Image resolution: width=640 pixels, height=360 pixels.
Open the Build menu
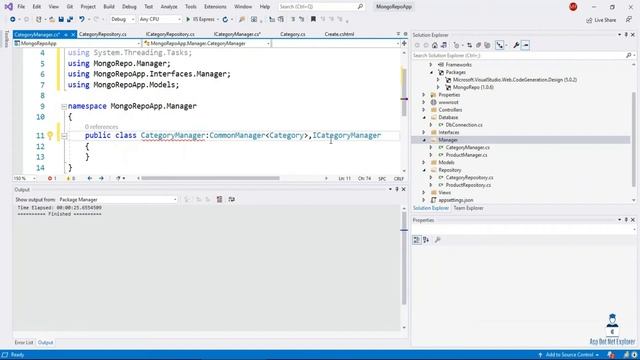click(x=109, y=7)
